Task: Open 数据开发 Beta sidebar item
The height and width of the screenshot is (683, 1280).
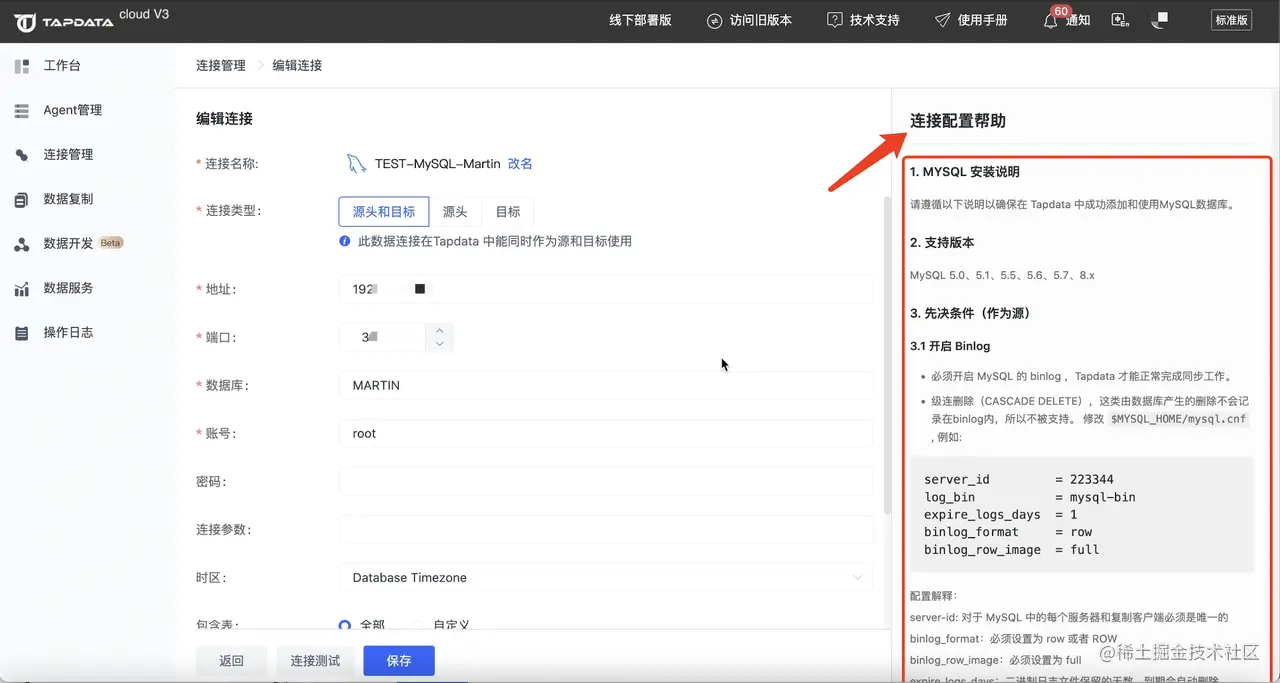Action: pyautogui.click(x=83, y=243)
